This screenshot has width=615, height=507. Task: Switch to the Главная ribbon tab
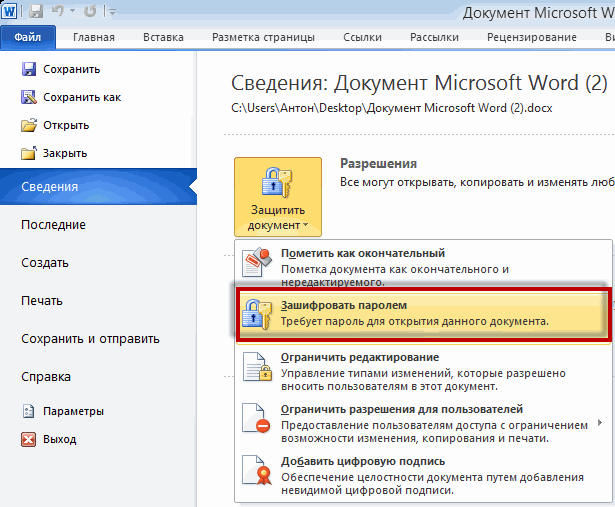(x=94, y=37)
